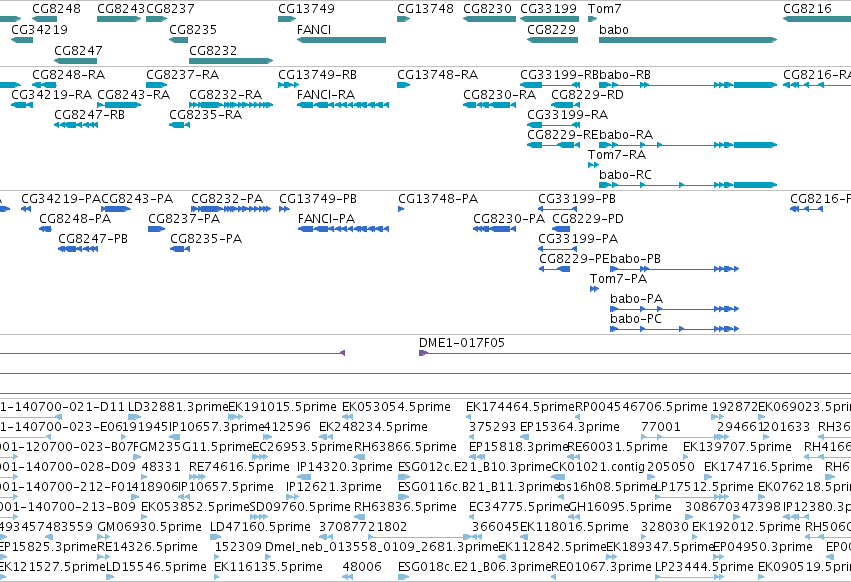Click protein babo-PC

click(675, 328)
